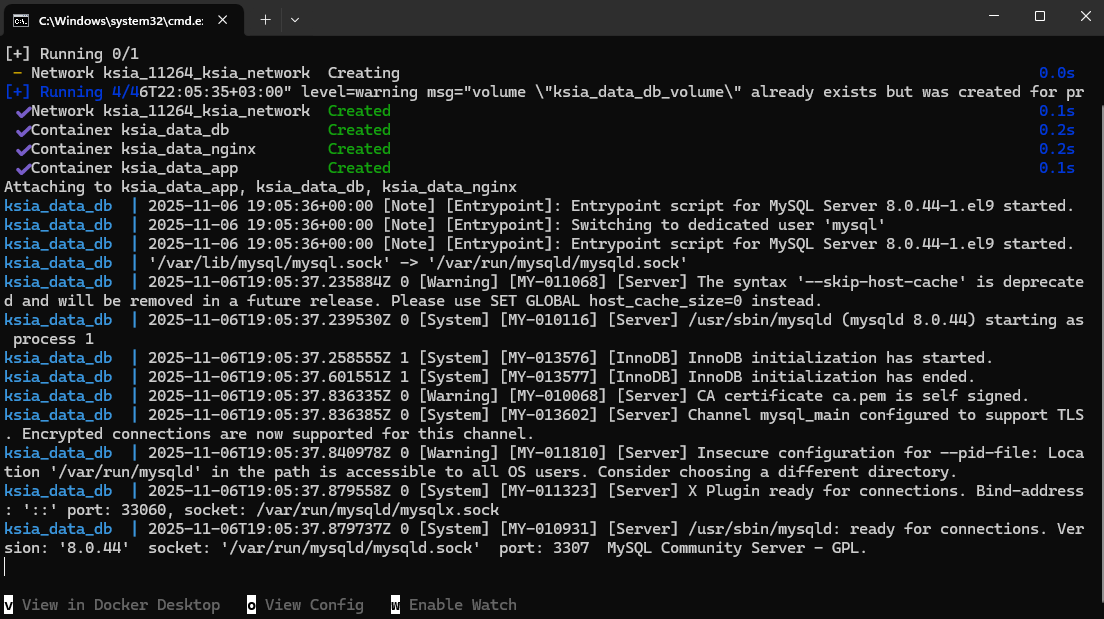The width and height of the screenshot is (1104, 619).
Task: Click the cmd icon in the tab
Action: point(20,19)
